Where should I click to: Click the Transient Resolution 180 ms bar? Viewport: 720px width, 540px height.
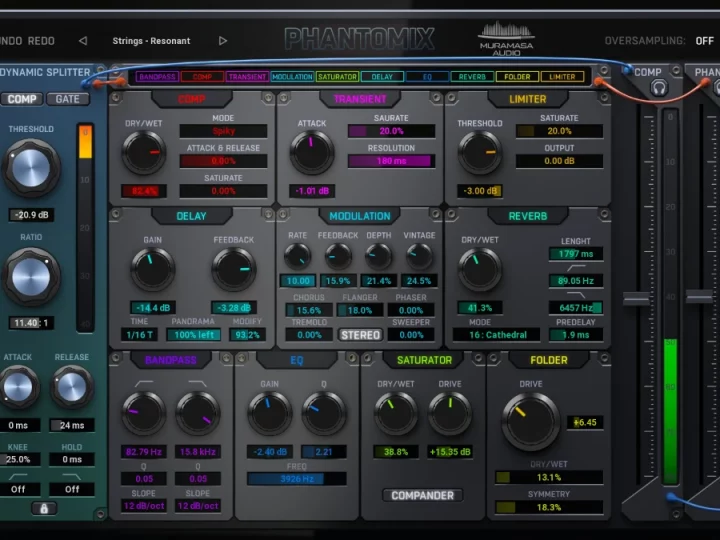point(391,161)
